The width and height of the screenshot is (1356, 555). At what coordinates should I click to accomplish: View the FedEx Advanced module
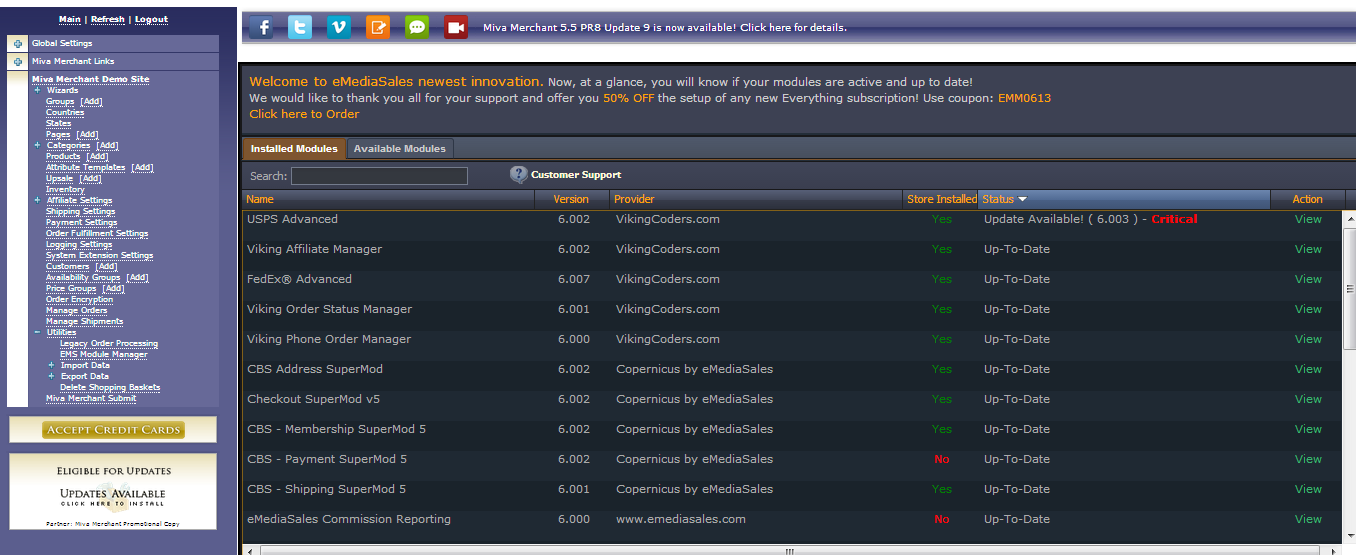pyautogui.click(x=1308, y=279)
